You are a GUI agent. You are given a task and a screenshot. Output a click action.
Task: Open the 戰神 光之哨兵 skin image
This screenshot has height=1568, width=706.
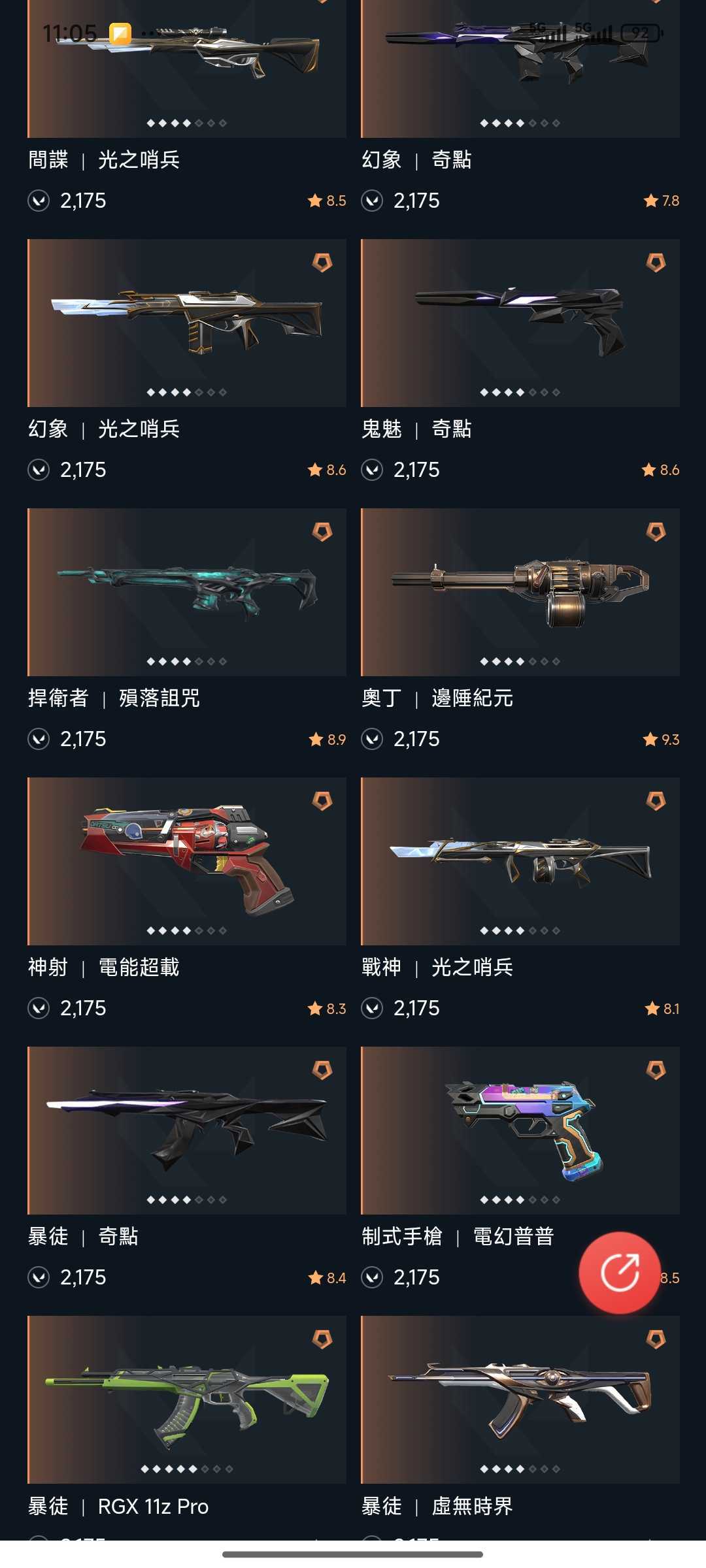[x=520, y=861]
